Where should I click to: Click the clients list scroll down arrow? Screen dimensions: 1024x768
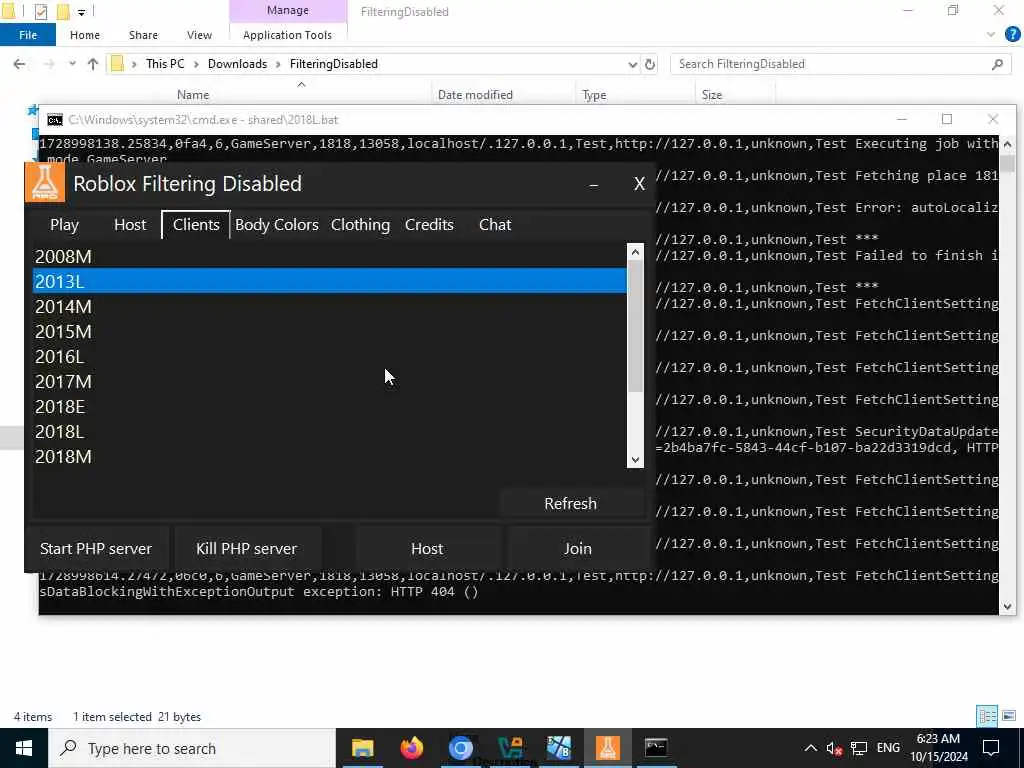[635, 460]
